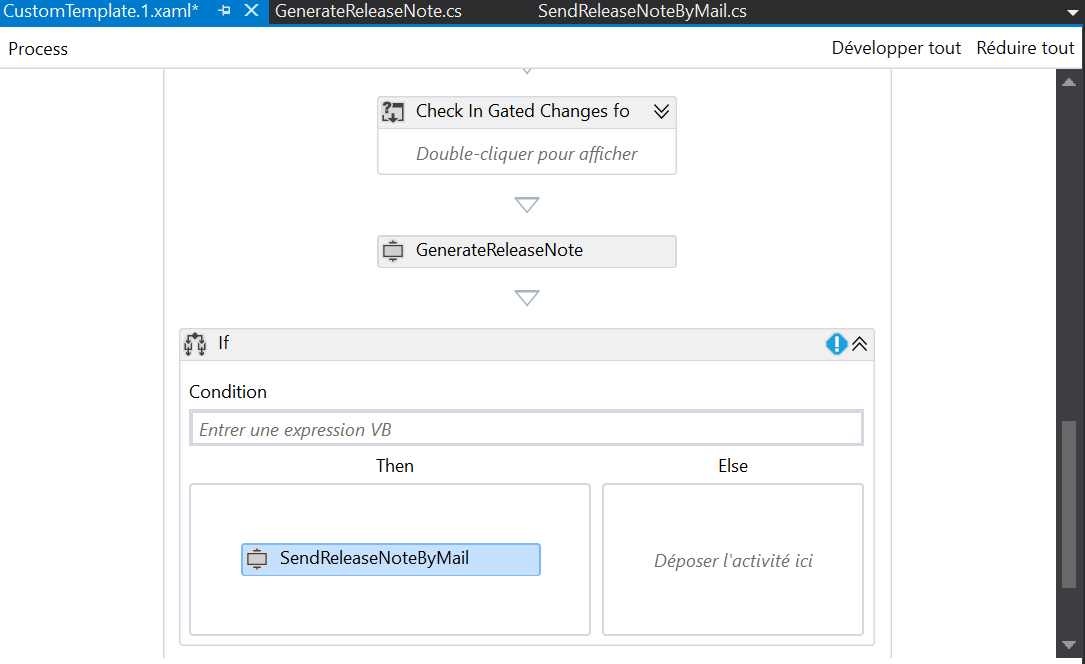Expand the Check In Gated Changes activity
This screenshot has height=664, width=1085.
662,111
